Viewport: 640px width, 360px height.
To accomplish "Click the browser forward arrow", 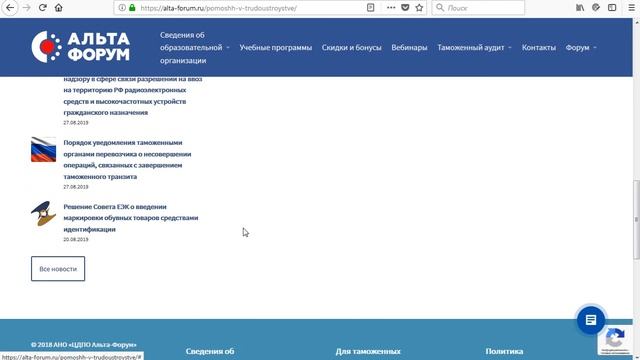I will (x=27, y=8).
